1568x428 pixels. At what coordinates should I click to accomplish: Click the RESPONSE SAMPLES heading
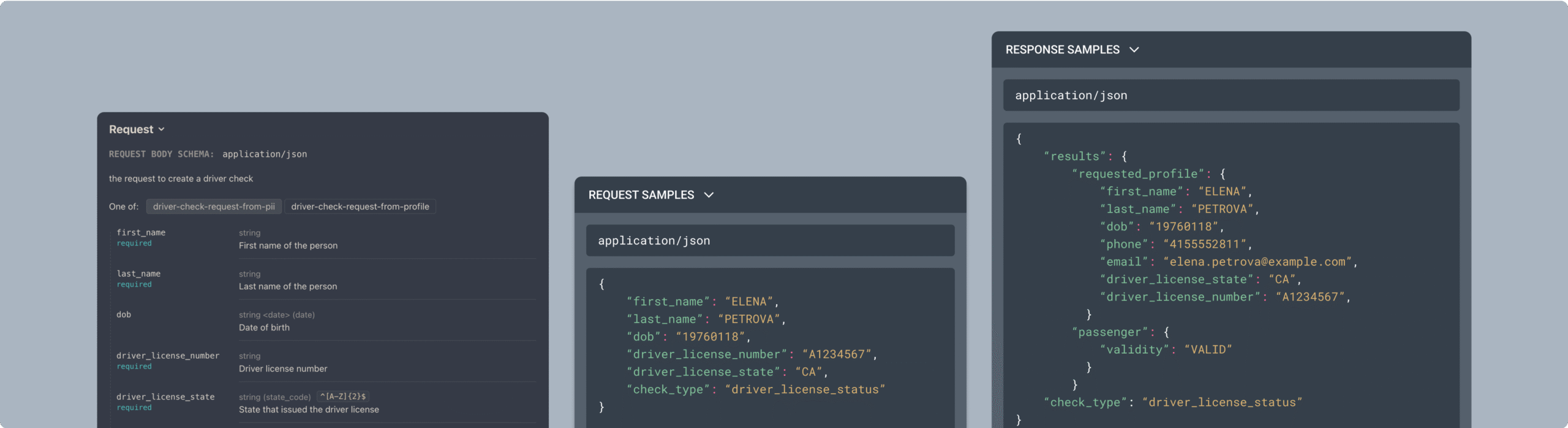pyautogui.click(x=1062, y=50)
